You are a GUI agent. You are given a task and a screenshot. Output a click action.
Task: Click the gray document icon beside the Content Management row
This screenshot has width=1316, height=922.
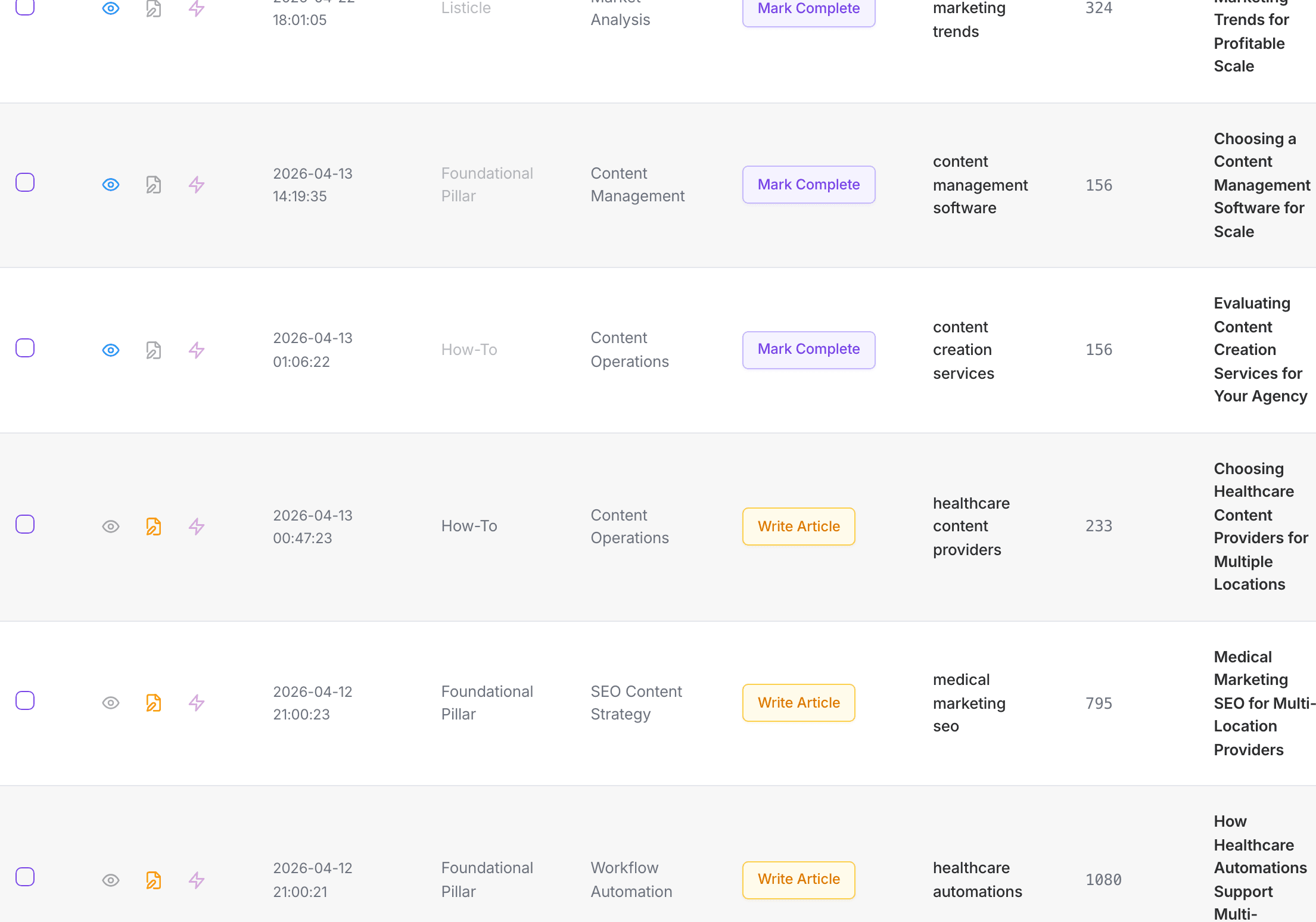[154, 185]
